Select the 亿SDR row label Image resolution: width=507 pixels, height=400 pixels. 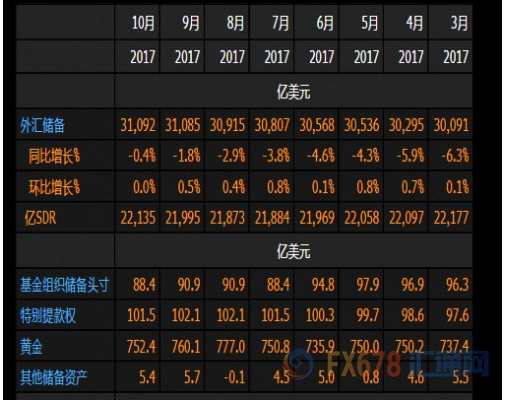click(40, 218)
